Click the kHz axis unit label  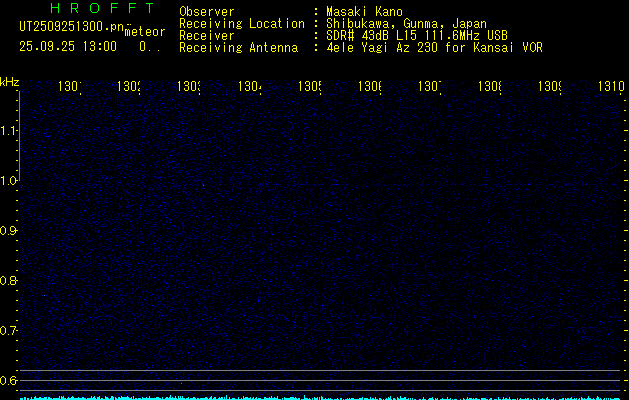point(9,81)
